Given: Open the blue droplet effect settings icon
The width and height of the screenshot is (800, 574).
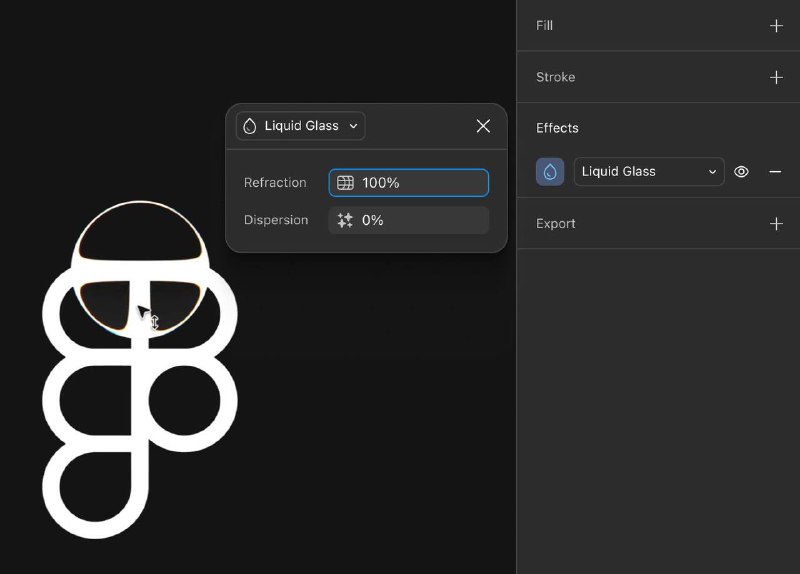Looking at the screenshot, I should pos(550,171).
